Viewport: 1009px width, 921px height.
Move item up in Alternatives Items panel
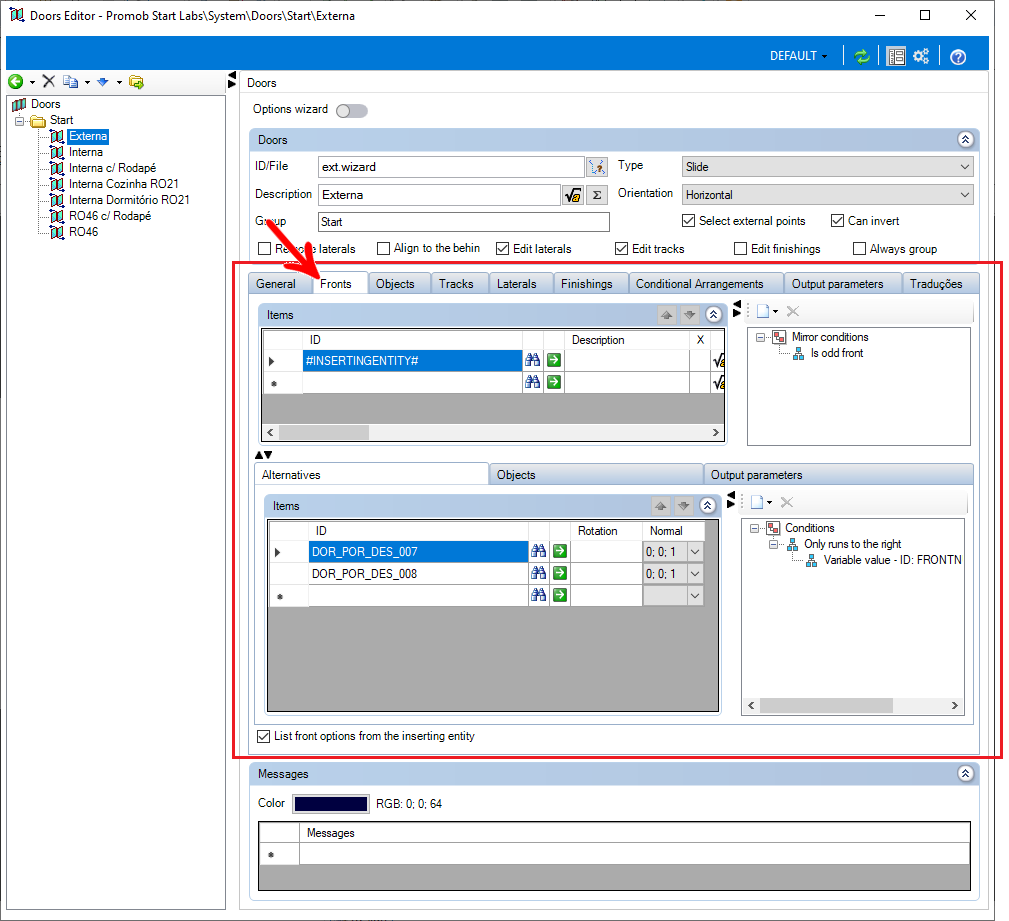[661, 506]
